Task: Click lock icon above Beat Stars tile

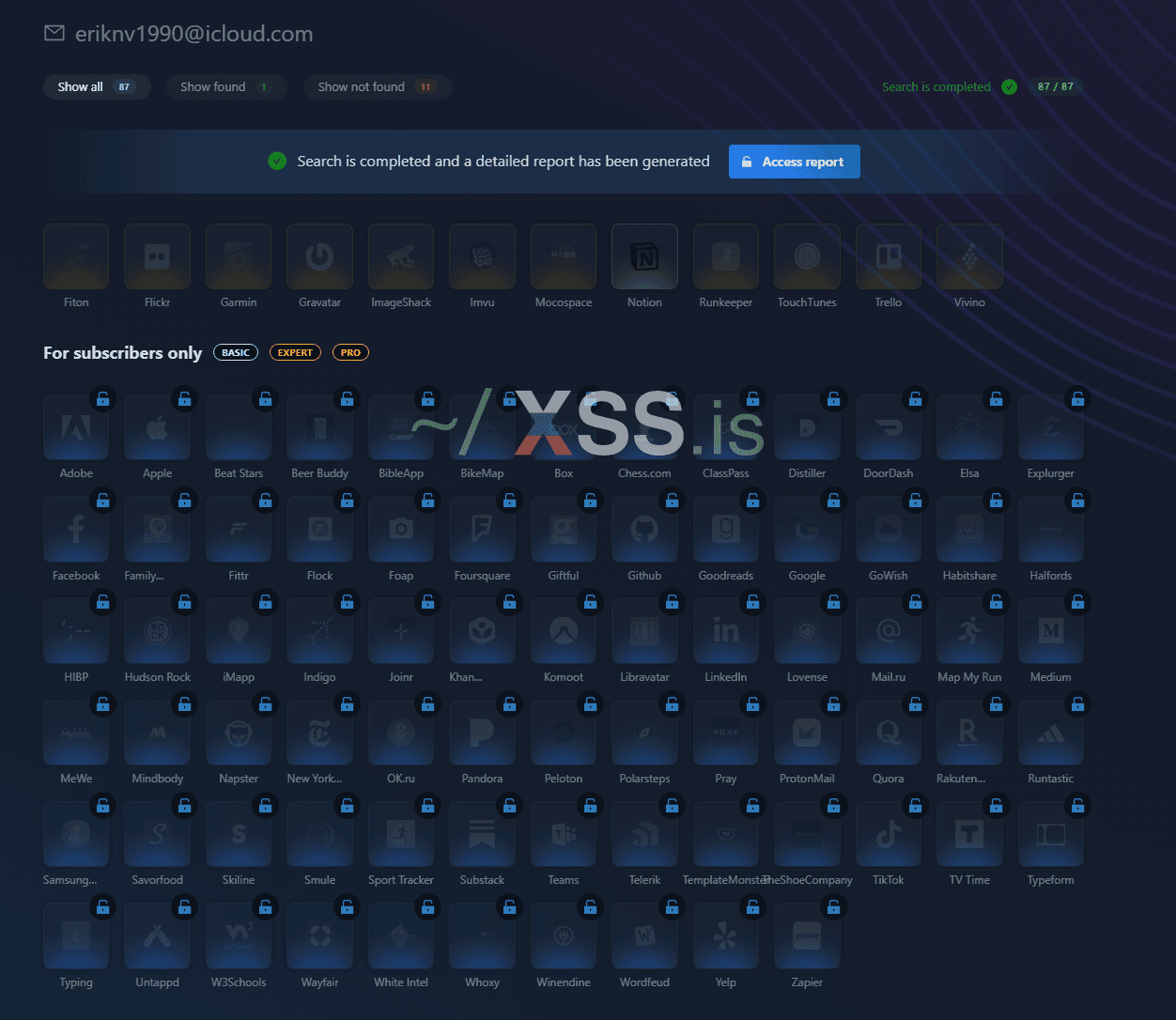Action: tap(266, 399)
